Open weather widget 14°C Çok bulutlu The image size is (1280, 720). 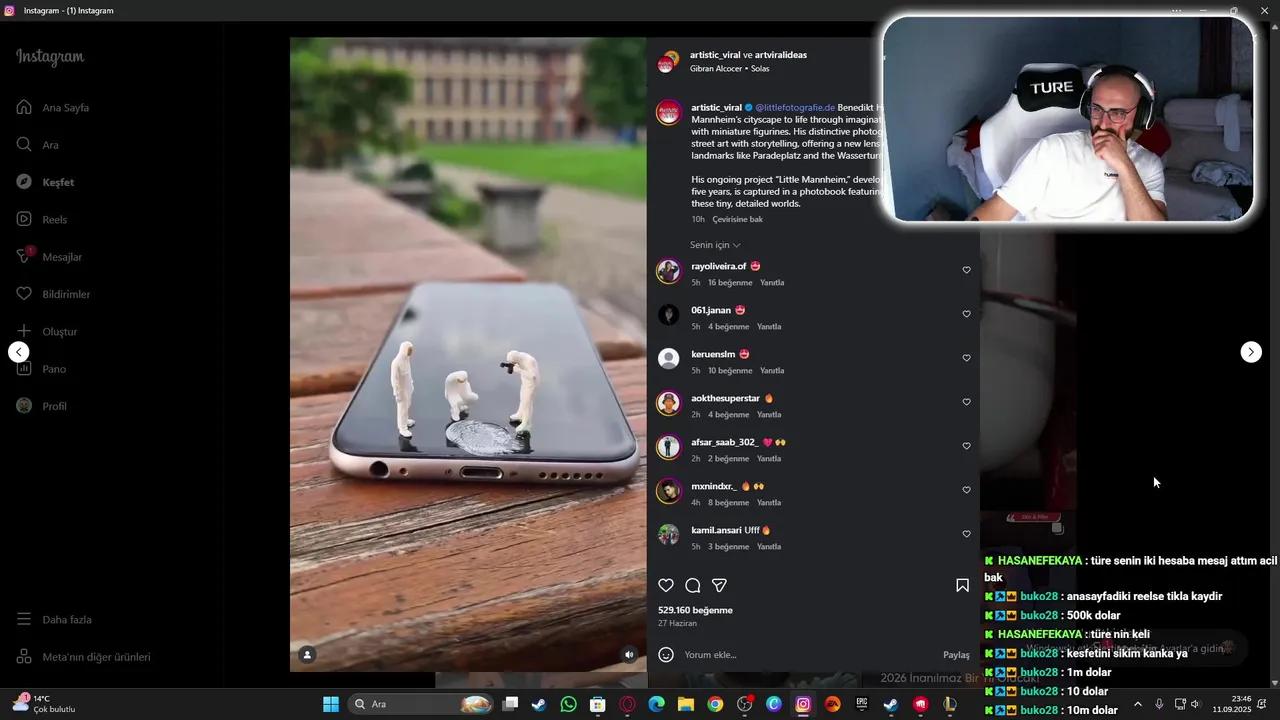click(x=42, y=704)
